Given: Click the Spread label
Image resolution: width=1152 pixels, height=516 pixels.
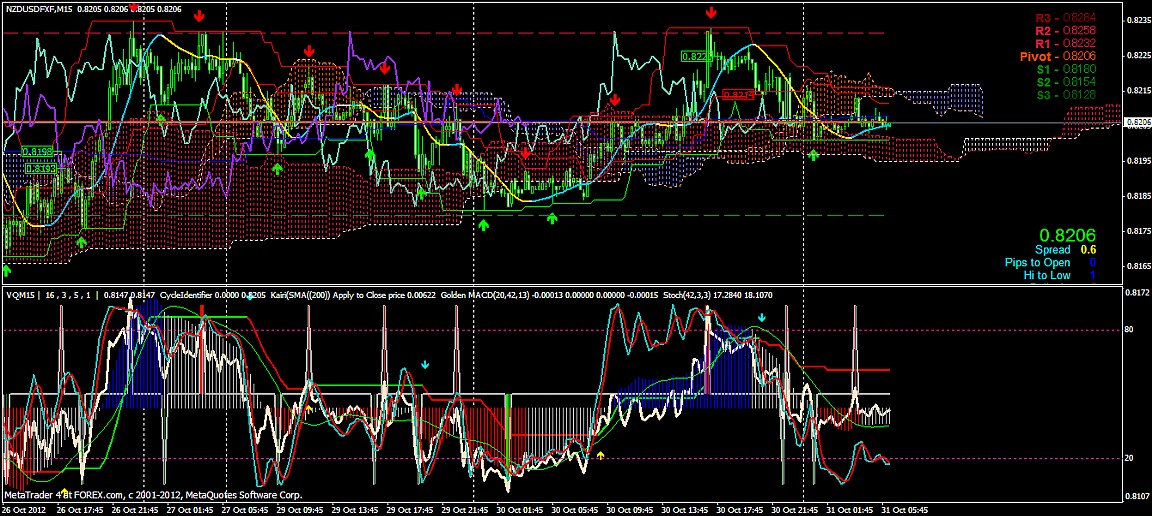Looking at the screenshot, I should click(1052, 249).
